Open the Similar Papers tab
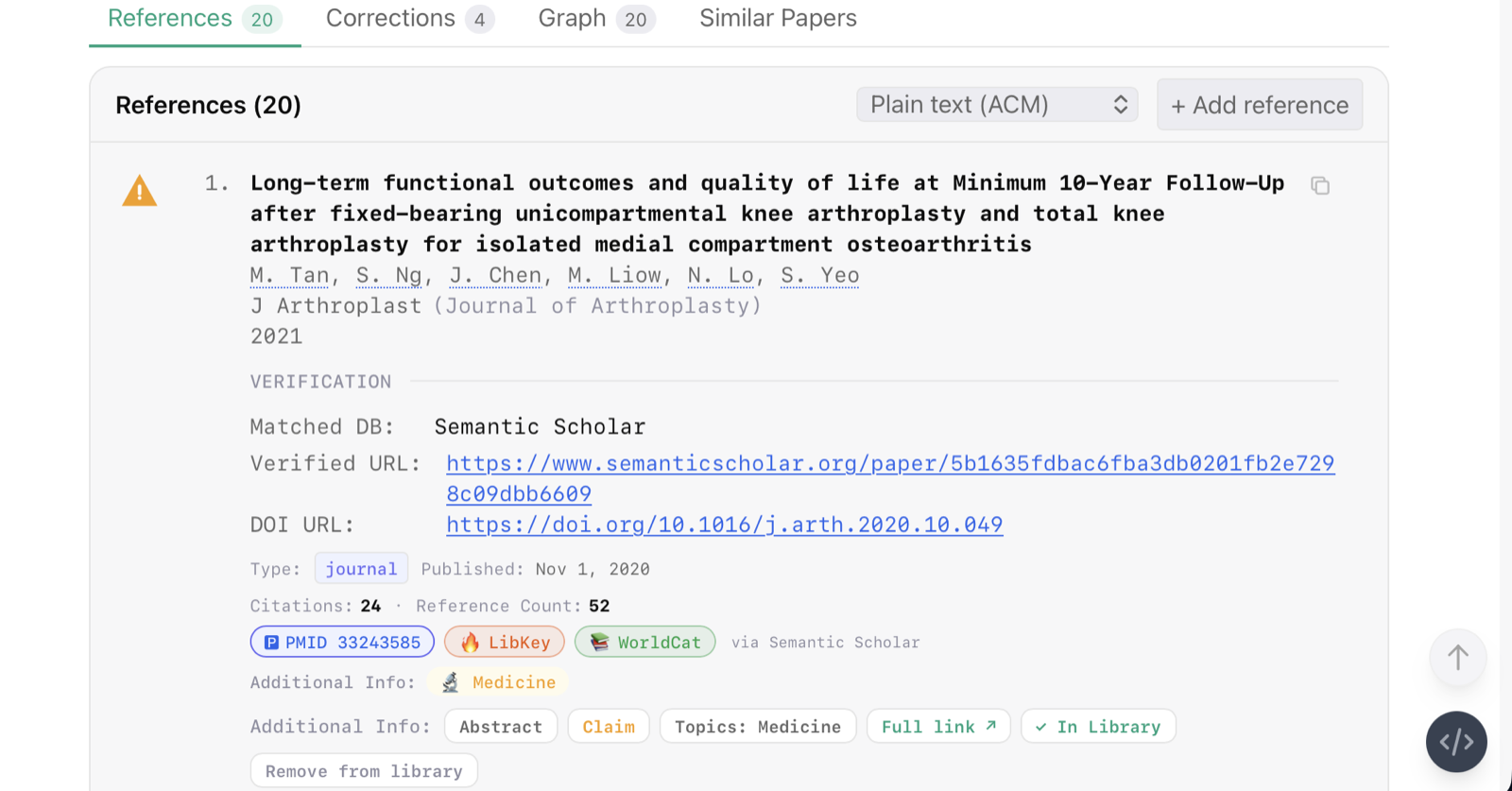 click(778, 19)
